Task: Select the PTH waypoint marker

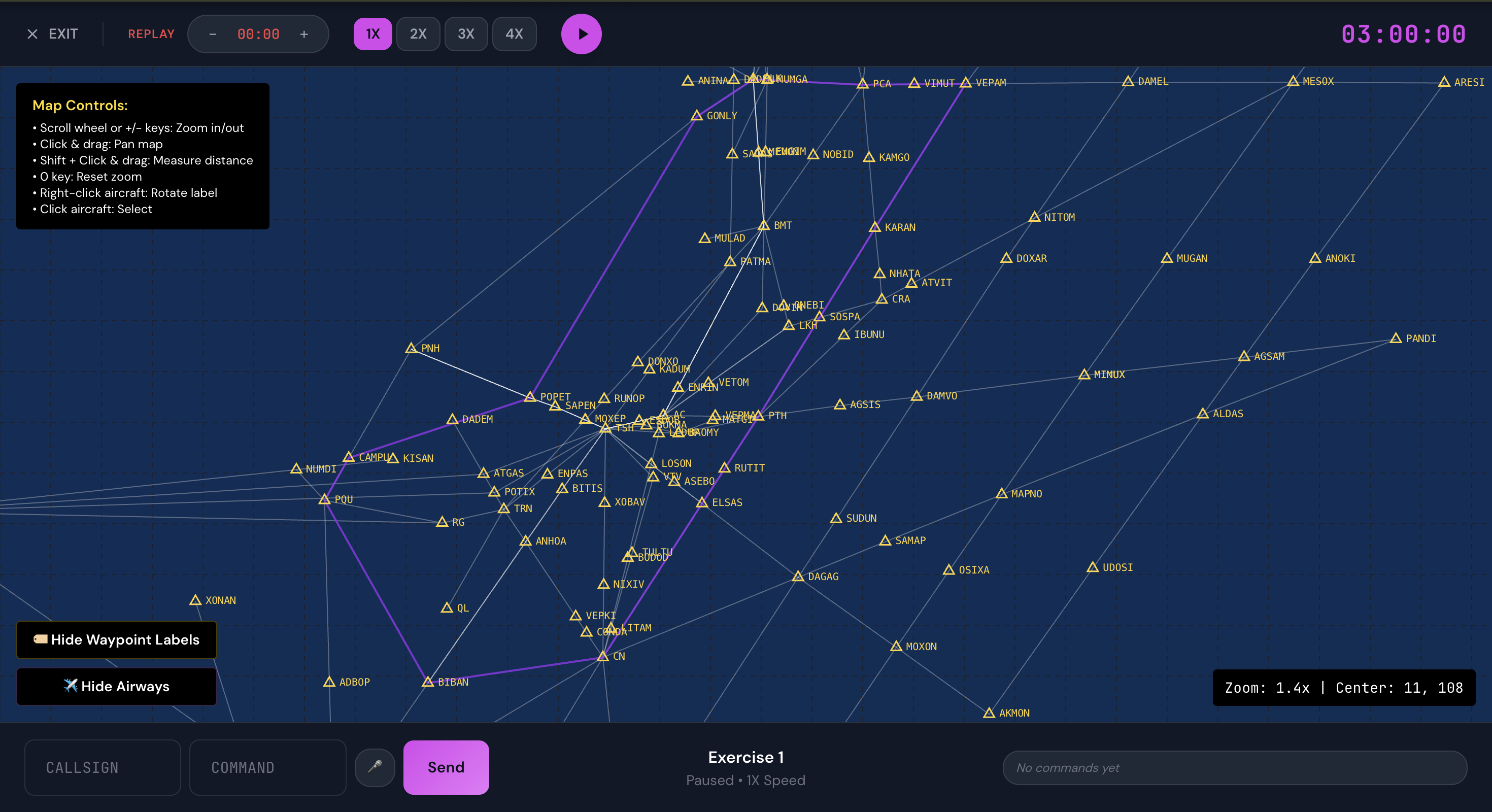Action: coord(759,416)
